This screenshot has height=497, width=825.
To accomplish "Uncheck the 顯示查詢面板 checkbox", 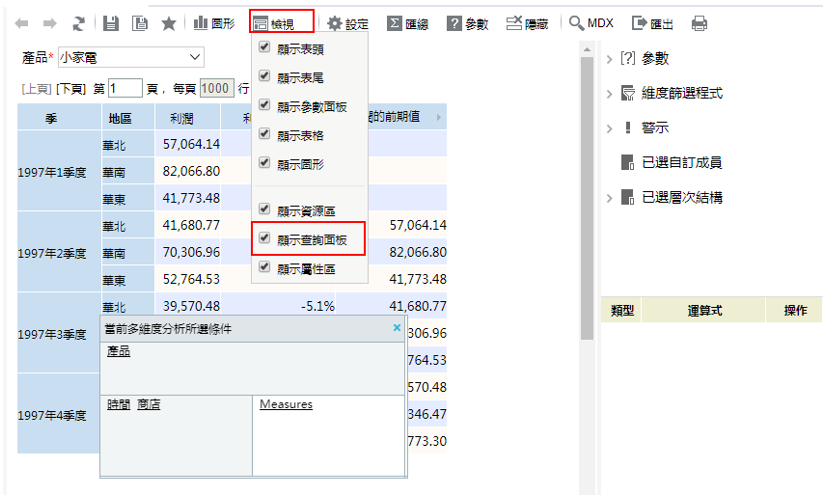I will [264, 239].
